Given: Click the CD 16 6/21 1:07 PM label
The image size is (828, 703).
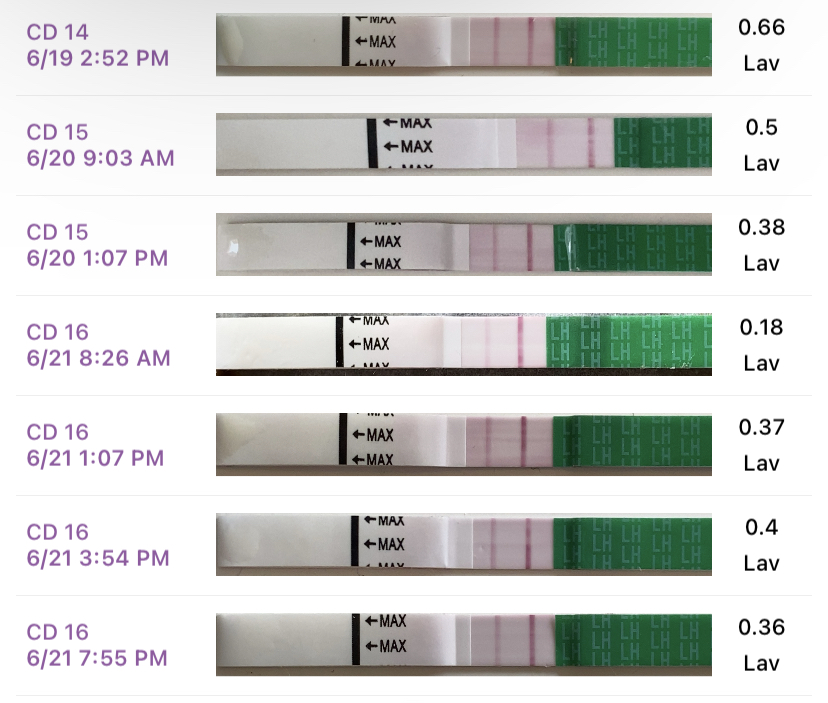Looking at the screenshot, I should pos(95,445).
